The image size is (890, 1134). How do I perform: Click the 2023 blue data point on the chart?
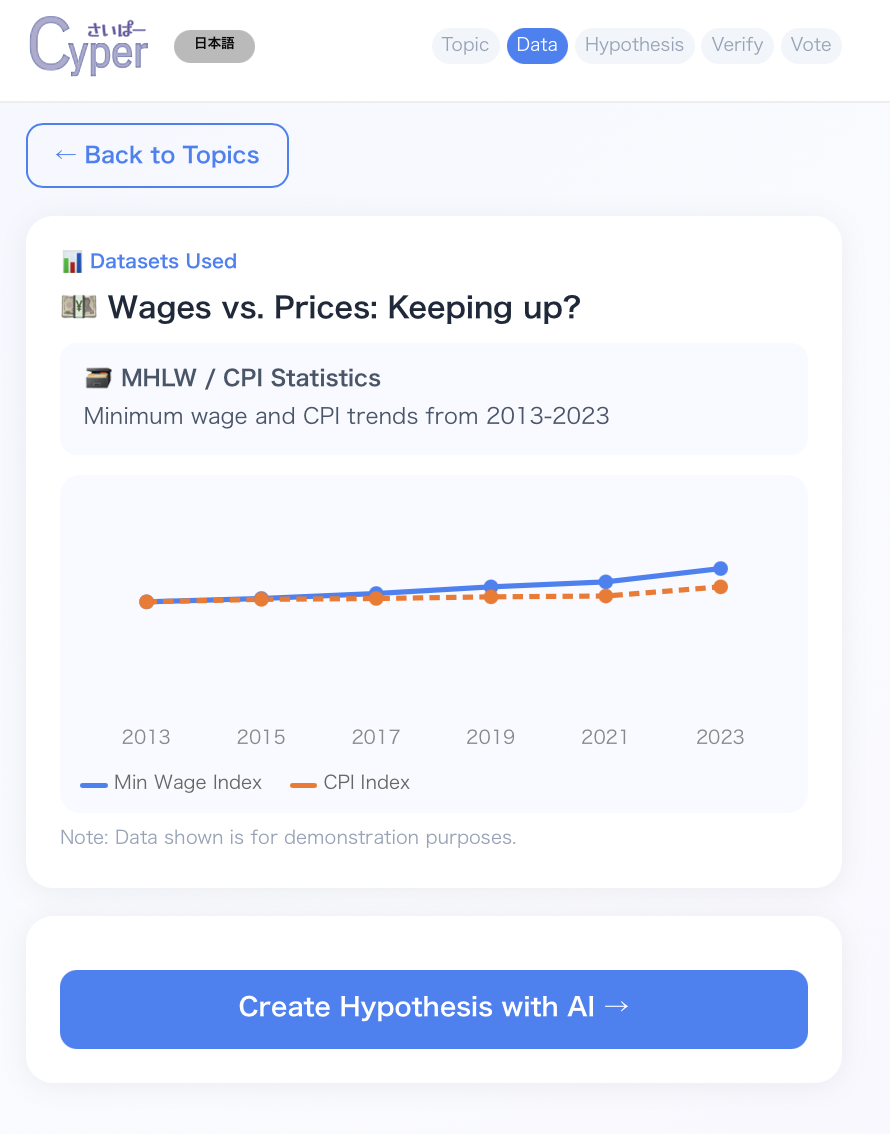tap(720, 566)
